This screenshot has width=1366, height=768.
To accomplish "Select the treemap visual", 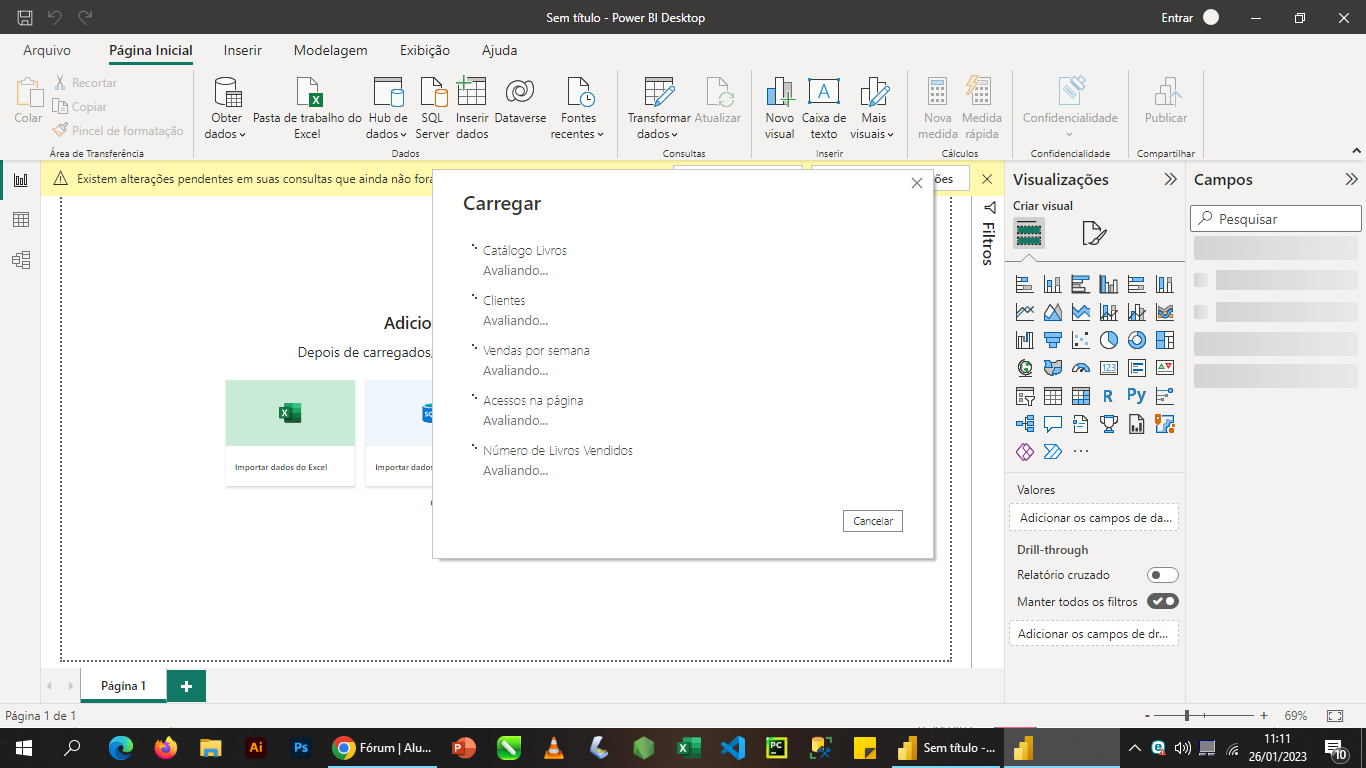I will coord(1164,340).
